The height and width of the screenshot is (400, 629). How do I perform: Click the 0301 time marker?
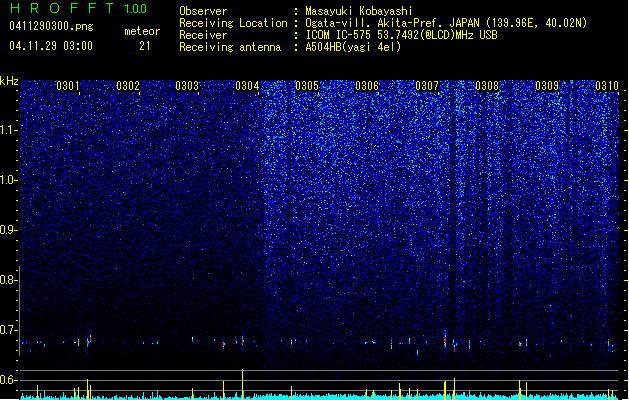pos(68,86)
